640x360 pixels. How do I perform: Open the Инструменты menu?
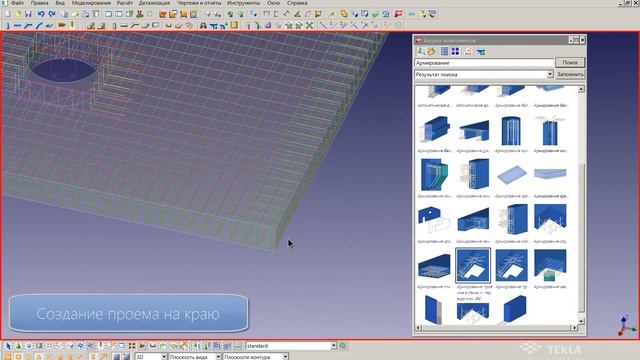point(243,3)
